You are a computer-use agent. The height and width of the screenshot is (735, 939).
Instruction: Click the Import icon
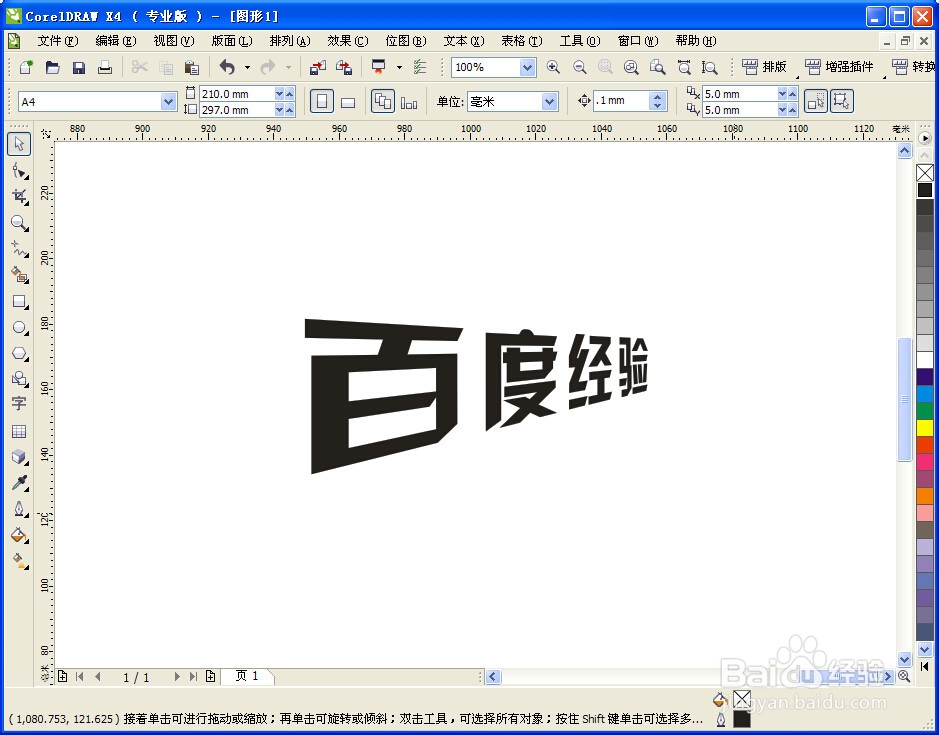317,67
